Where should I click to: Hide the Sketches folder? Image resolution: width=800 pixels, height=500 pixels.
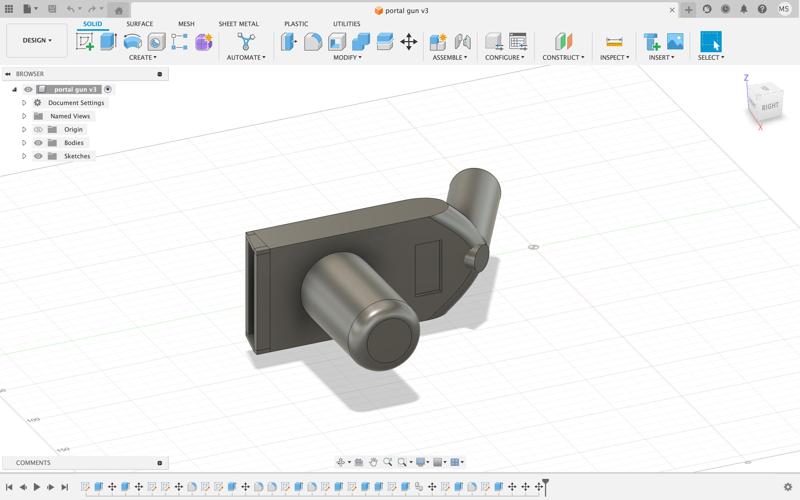pyautogui.click(x=38, y=156)
